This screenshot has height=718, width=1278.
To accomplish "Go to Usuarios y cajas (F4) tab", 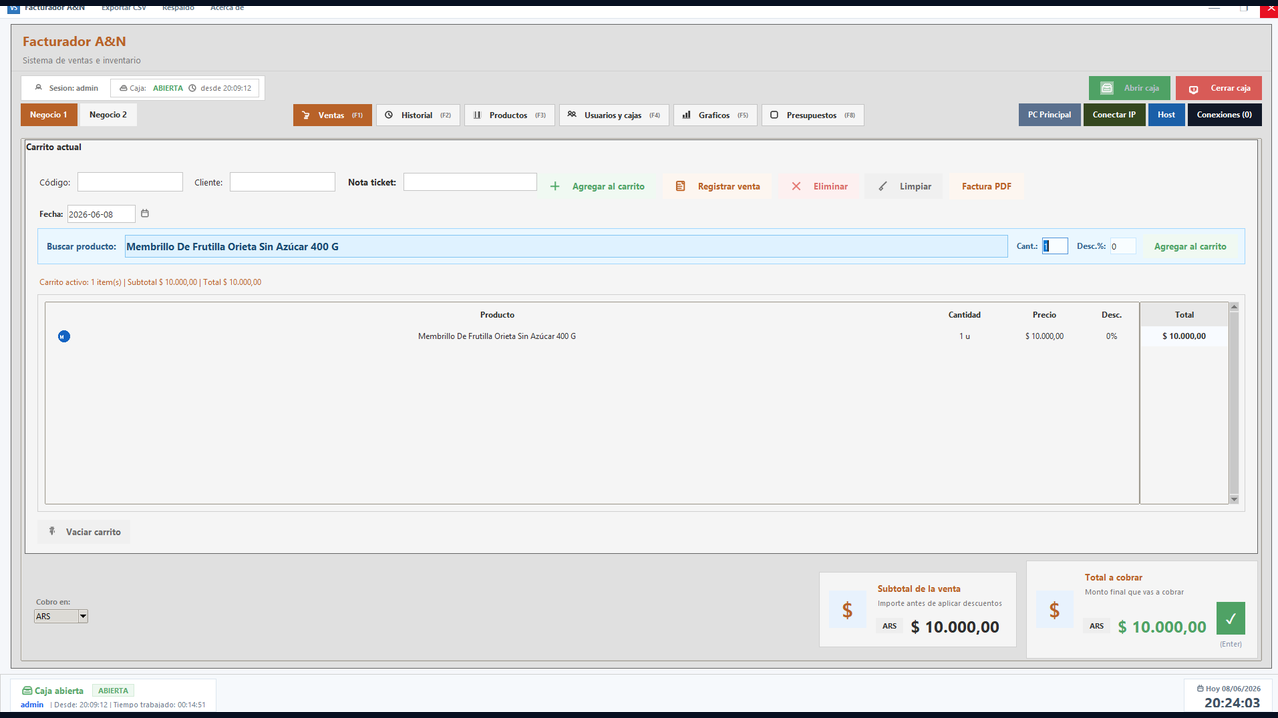I will tap(614, 115).
